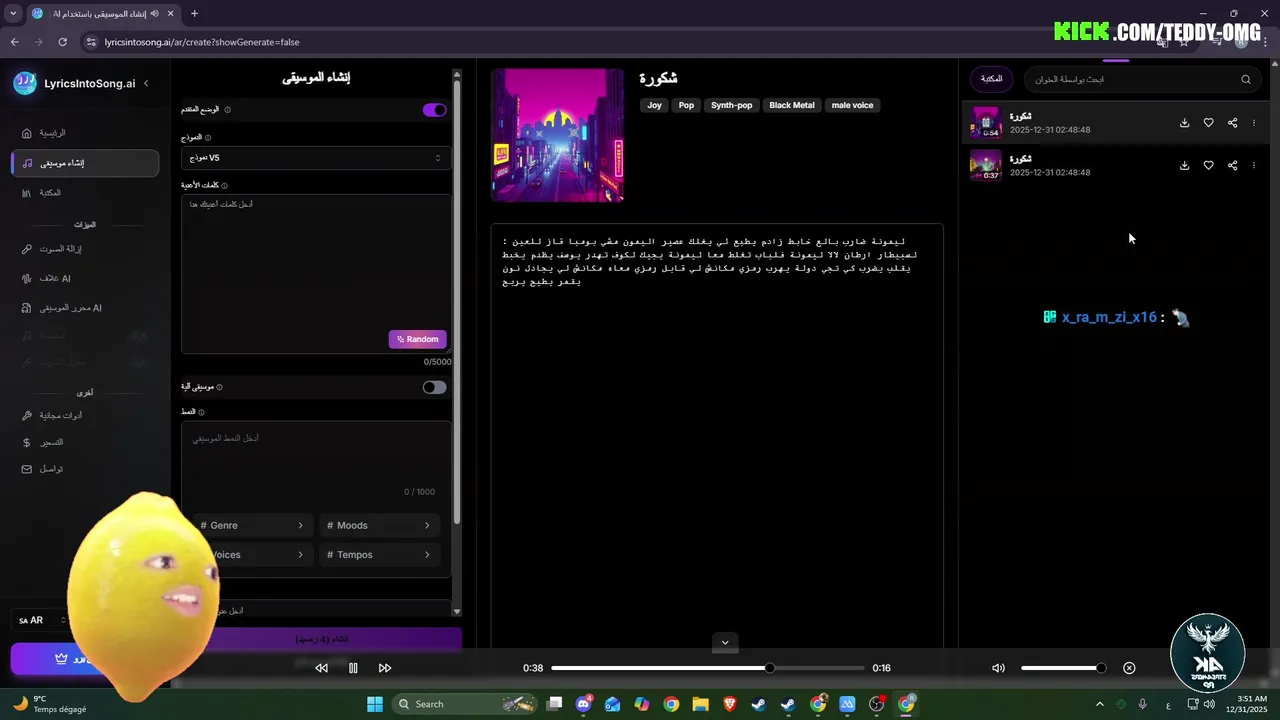Show info tooltip for كلمات الأغنية lyrics

point(224,186)
